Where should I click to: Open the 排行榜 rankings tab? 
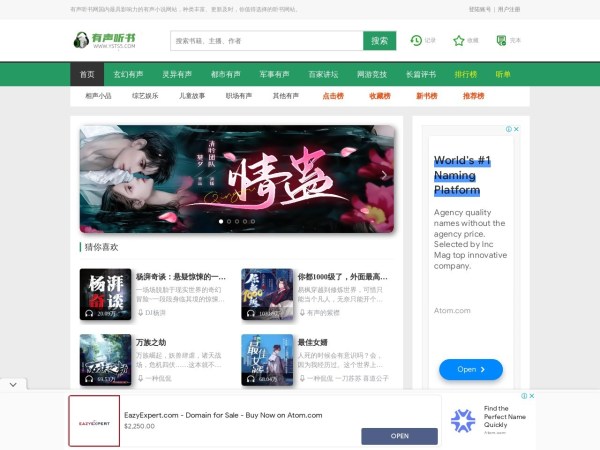466,74
